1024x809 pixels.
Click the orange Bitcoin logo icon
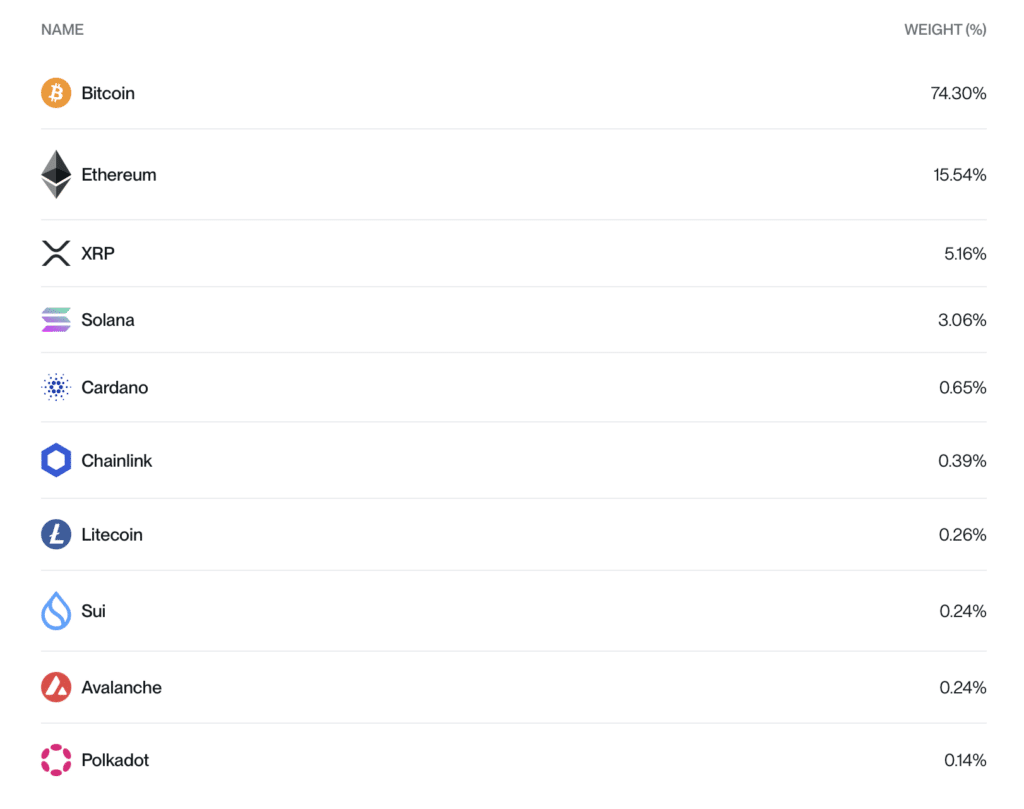click(x=56, y=93)
